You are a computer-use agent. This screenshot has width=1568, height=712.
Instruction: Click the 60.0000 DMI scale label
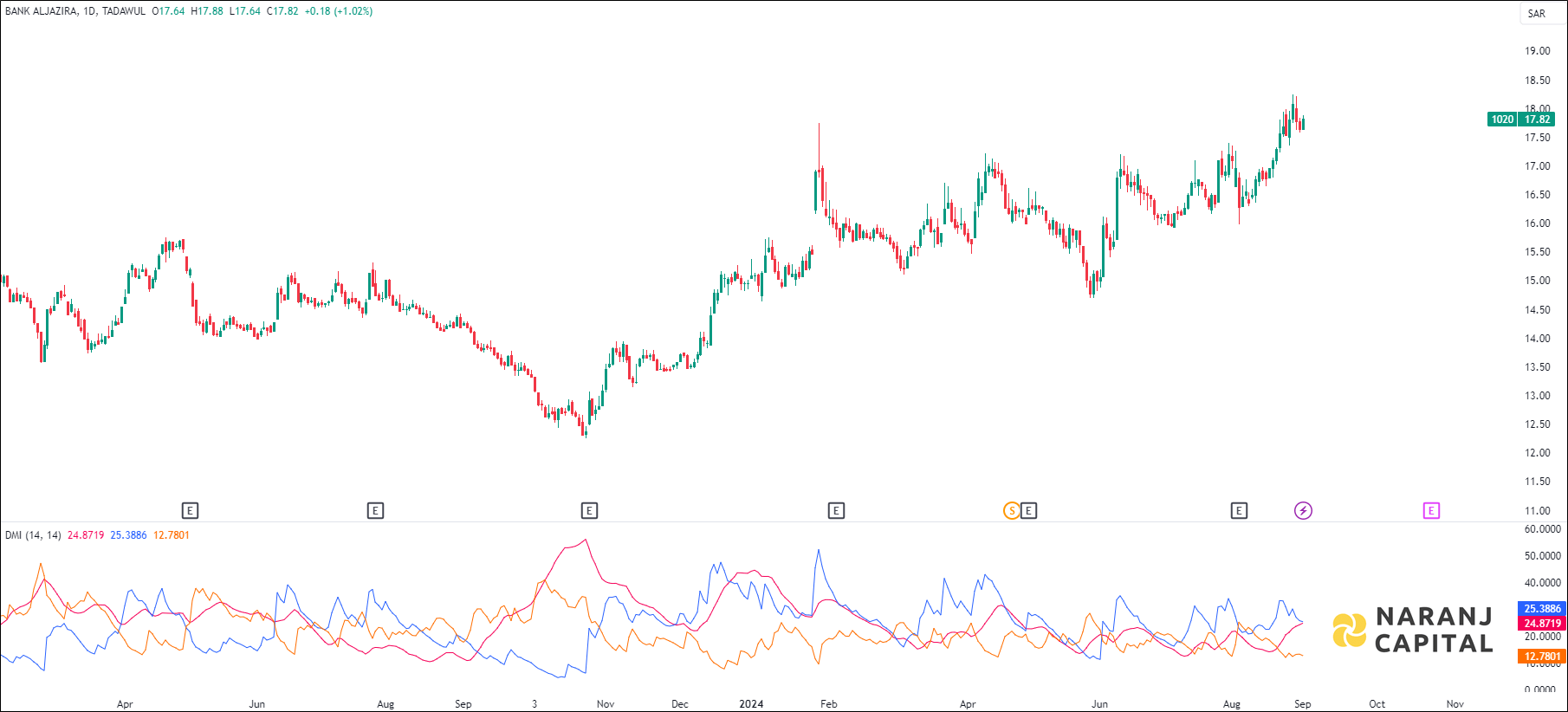pos(1543,529)
